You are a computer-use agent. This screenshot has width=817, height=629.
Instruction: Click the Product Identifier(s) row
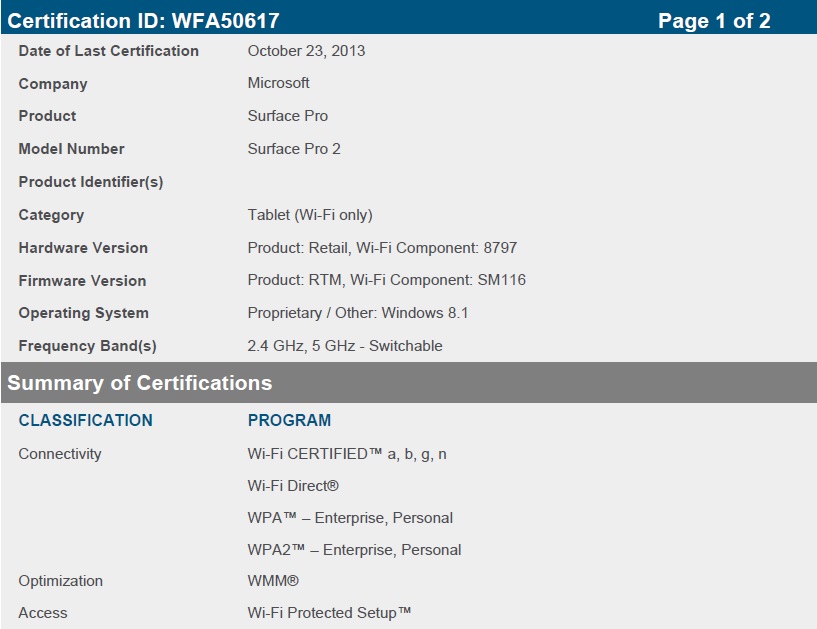(x=91, y=181)
